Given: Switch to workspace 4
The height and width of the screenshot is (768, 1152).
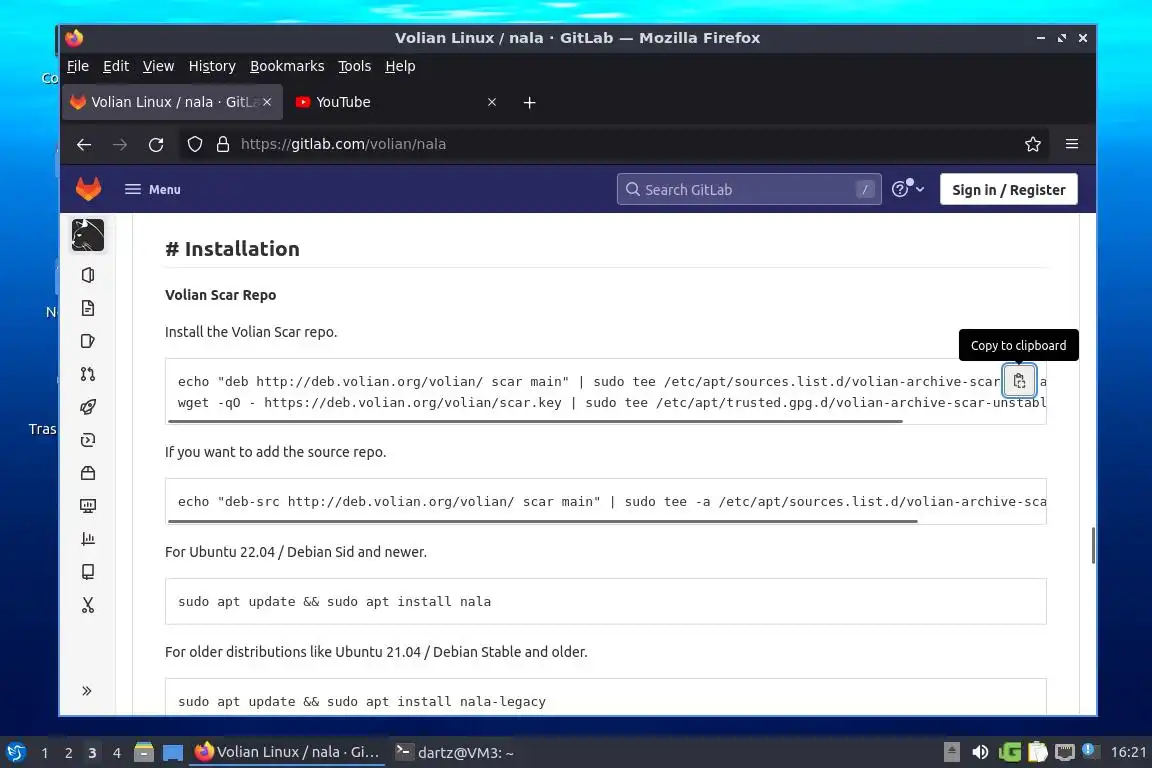Looking at the screenshot, I should [116, 753].
